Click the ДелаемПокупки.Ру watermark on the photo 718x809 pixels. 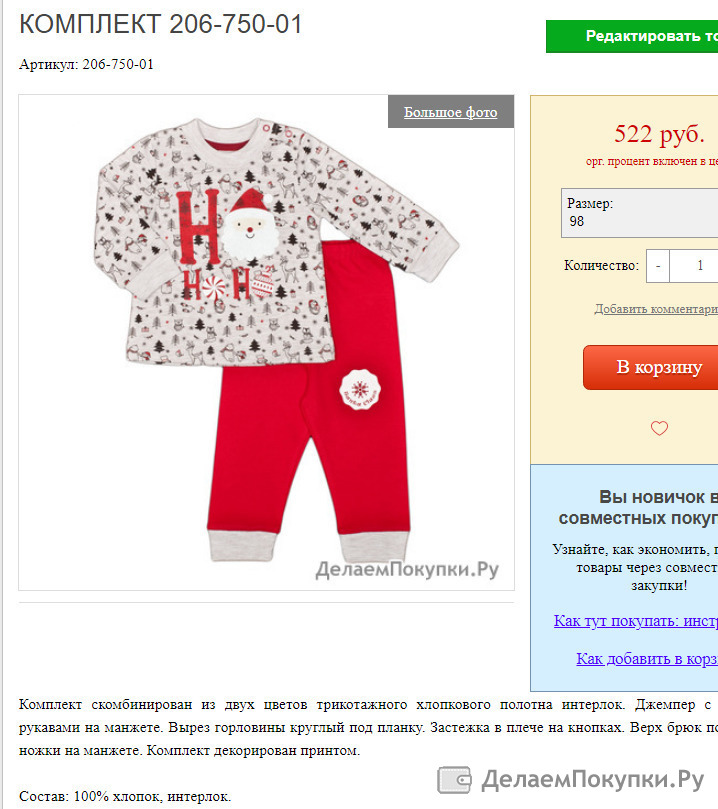[x=407, y=570]
